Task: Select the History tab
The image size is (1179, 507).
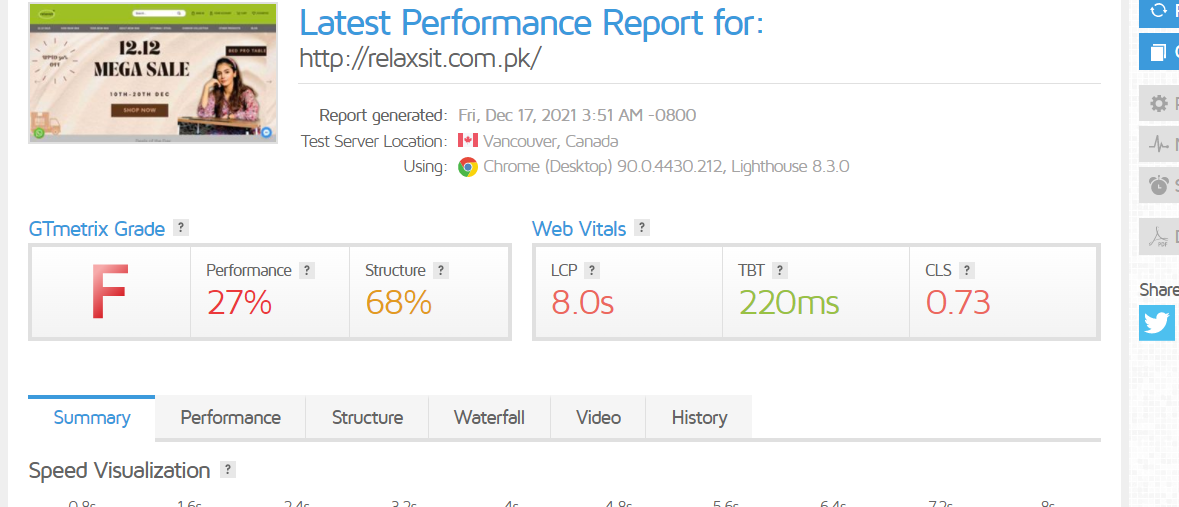Action: (699, 418)
